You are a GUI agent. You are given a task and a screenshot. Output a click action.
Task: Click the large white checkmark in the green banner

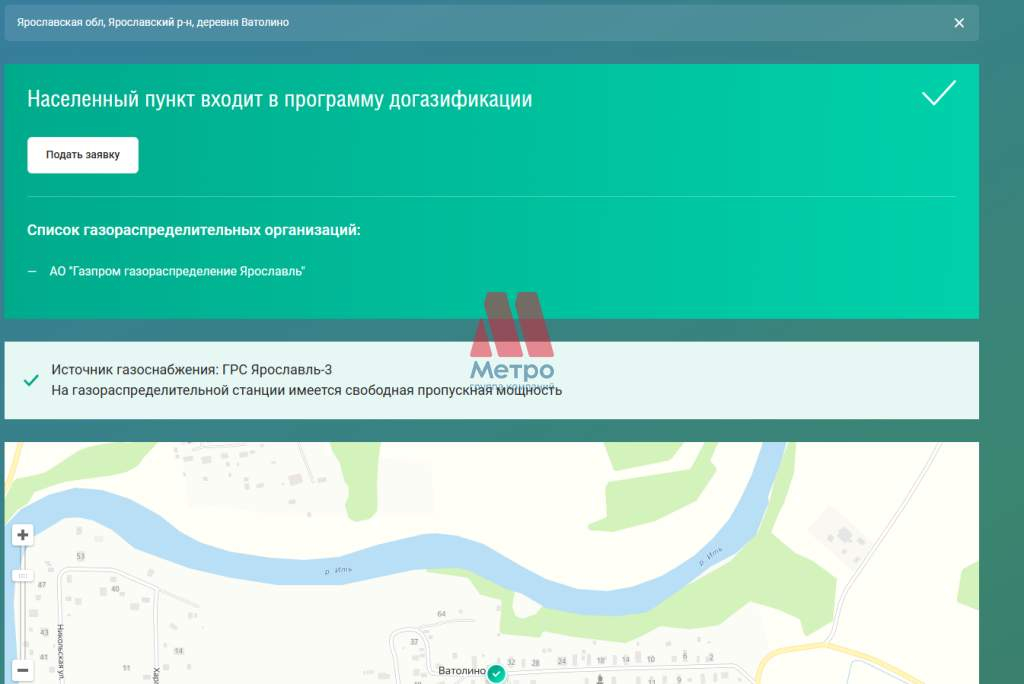point(937,95)
